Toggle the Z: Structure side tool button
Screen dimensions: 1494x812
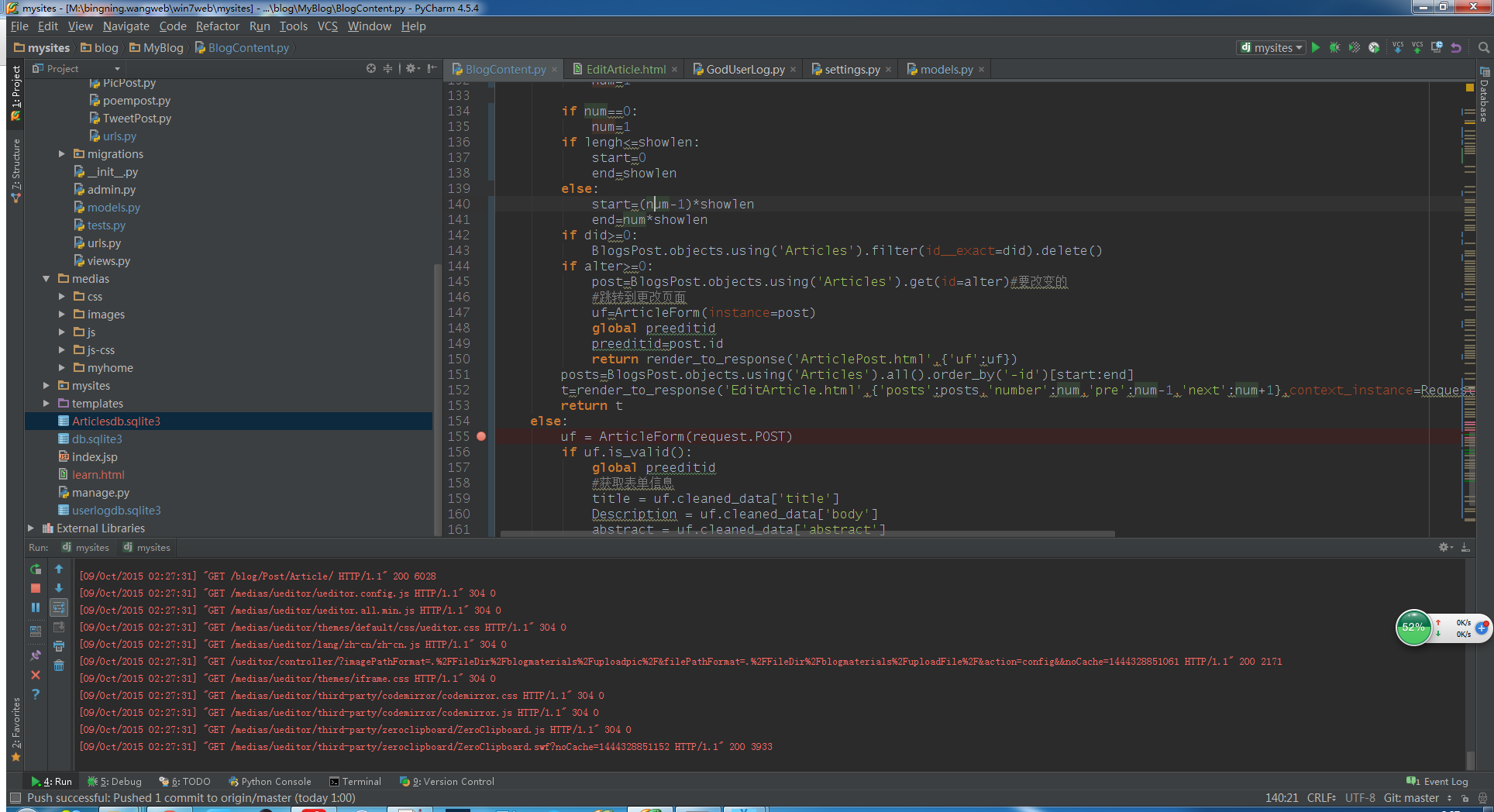pos(15,170)
